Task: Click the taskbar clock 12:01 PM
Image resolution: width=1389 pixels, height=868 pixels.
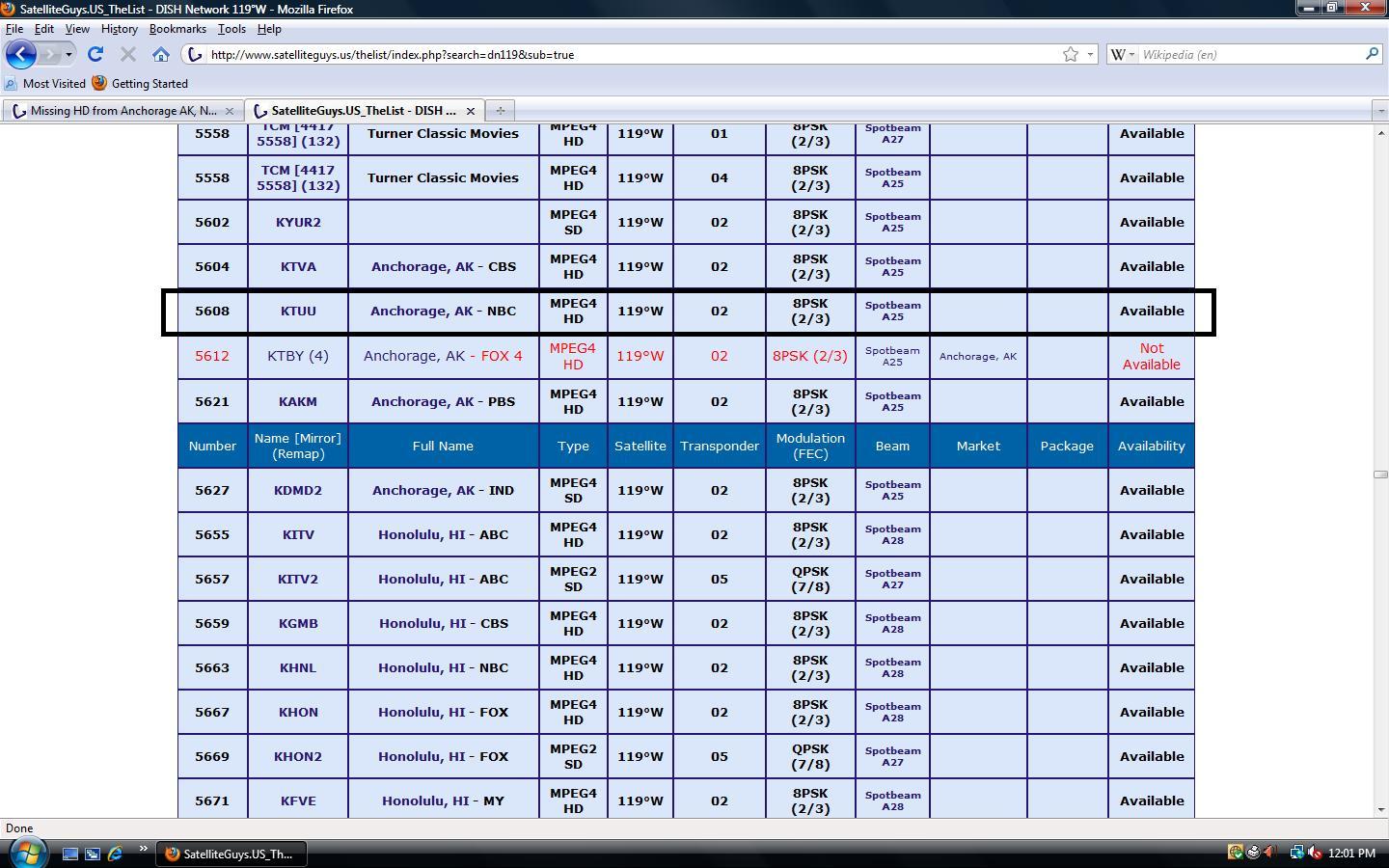Action: (1351, 854)
